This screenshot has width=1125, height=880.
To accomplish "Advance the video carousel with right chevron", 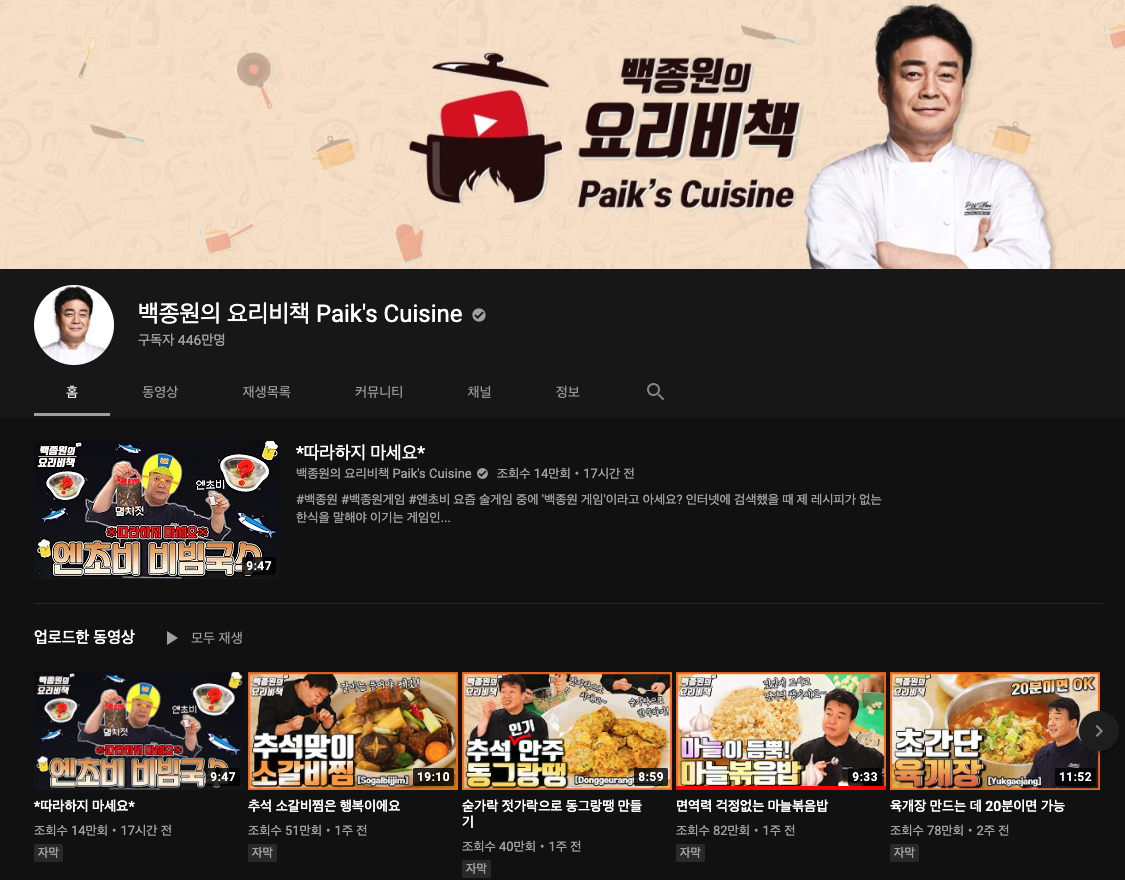I will (1098, 731).
